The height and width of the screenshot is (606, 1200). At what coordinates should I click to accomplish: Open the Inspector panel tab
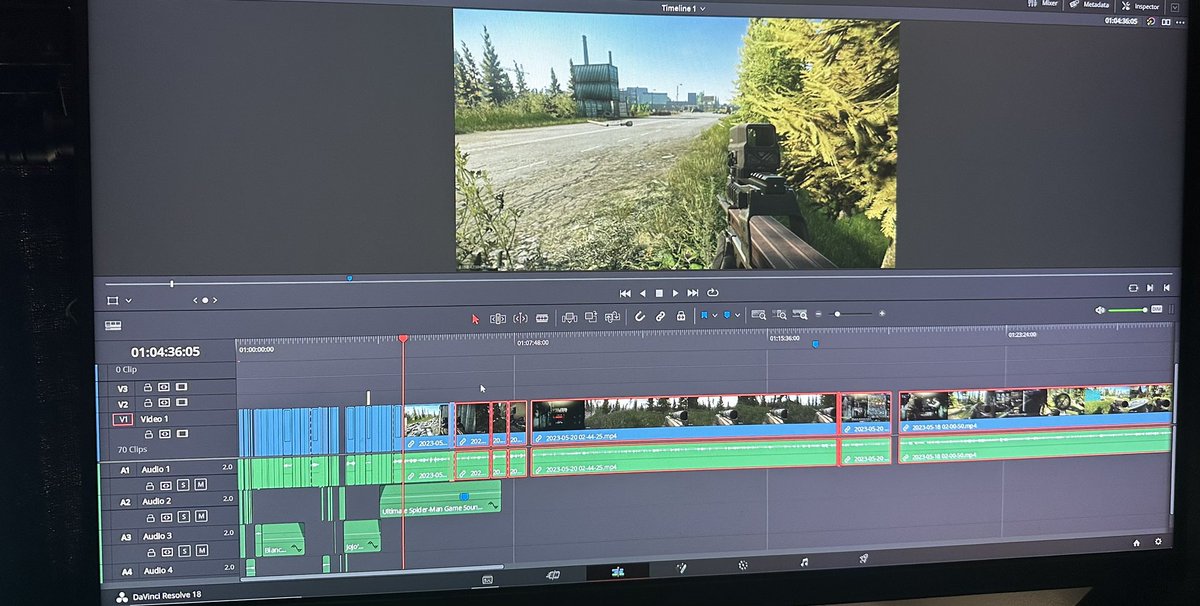click(x=1139, y=6)
